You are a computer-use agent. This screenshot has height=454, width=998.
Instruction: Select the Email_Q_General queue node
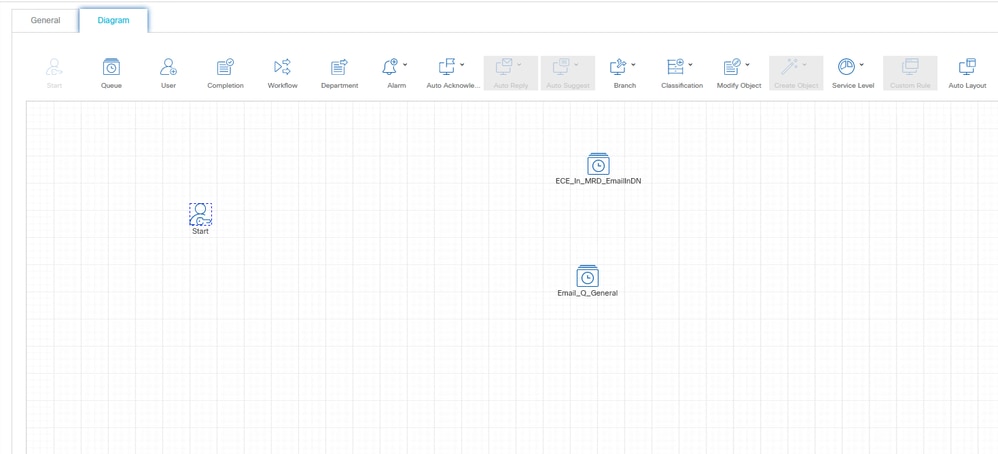587,276
